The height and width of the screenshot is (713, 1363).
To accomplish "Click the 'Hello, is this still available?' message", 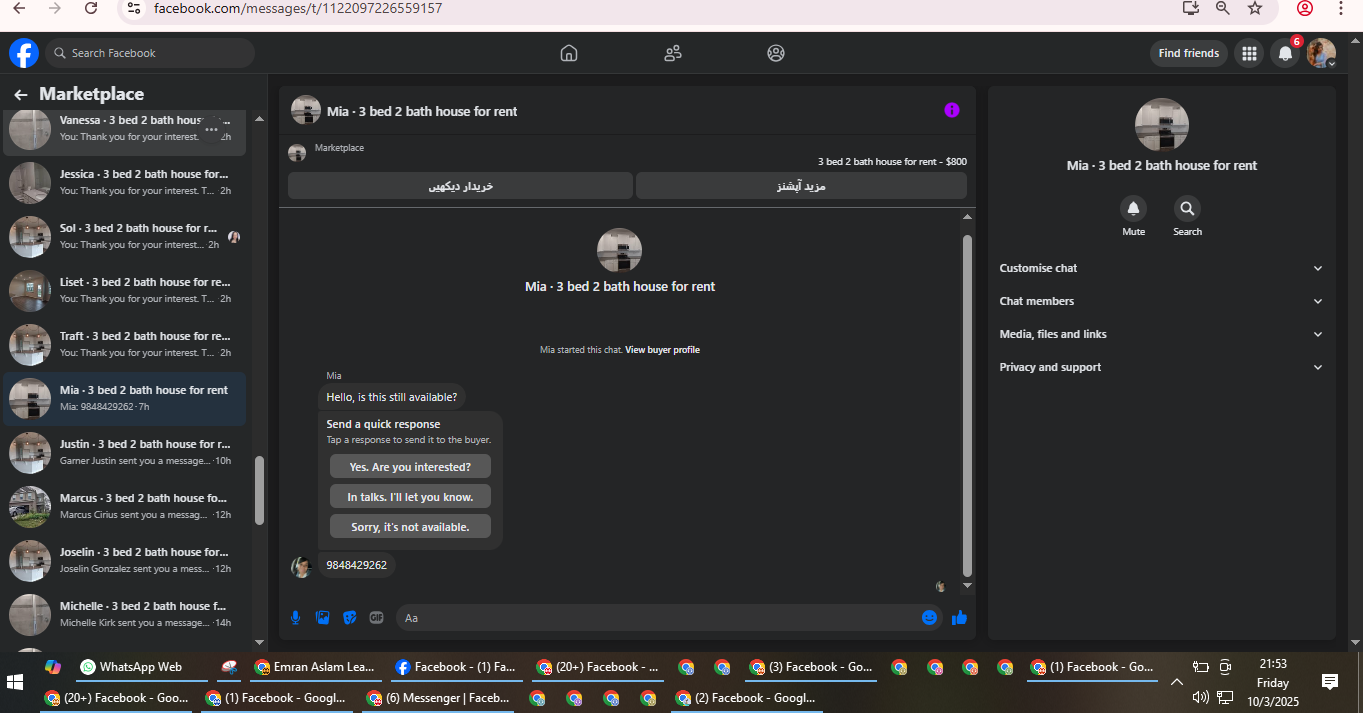I will tap(391, 397).
